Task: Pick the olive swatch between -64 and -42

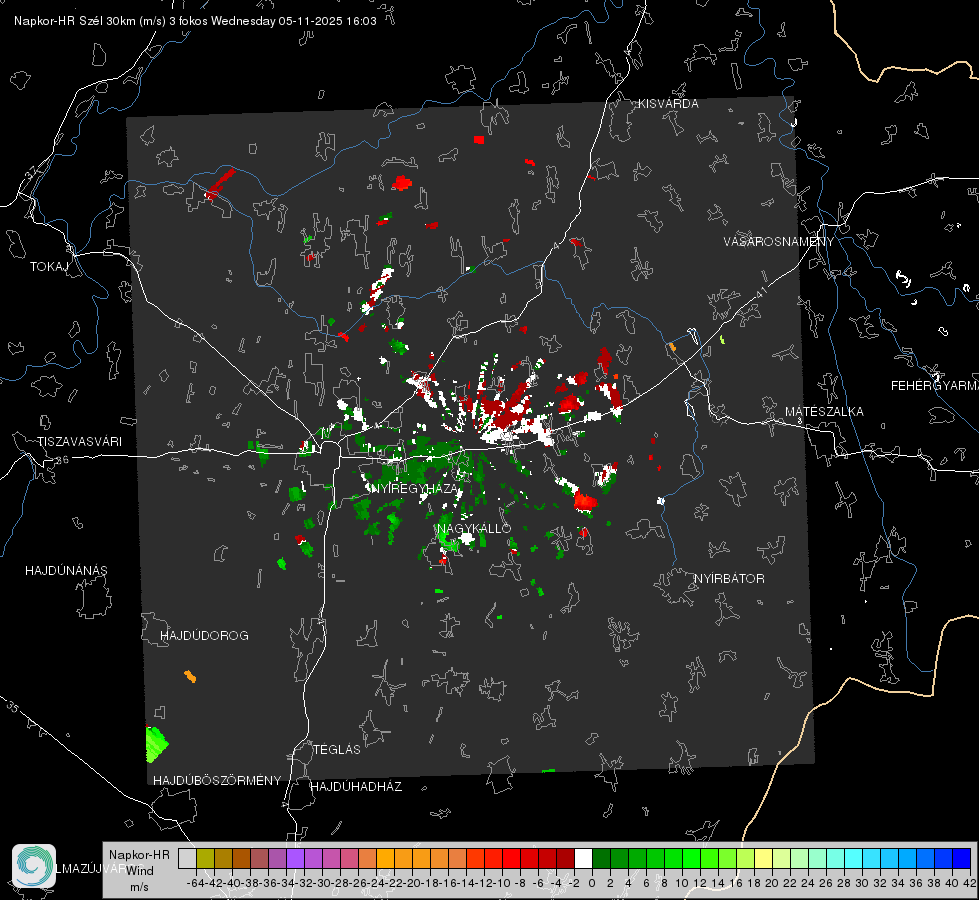Action: click(205, 858)
